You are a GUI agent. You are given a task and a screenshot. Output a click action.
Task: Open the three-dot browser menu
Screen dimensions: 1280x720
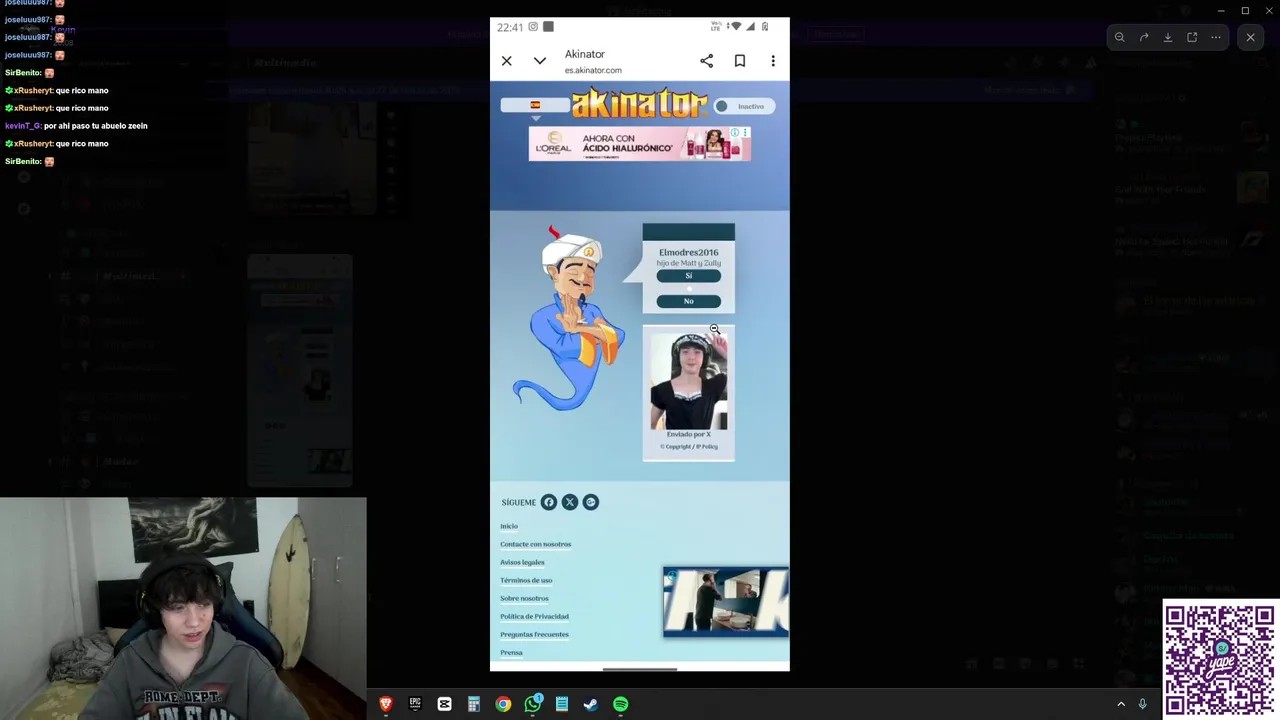click(x=773, y=61)
